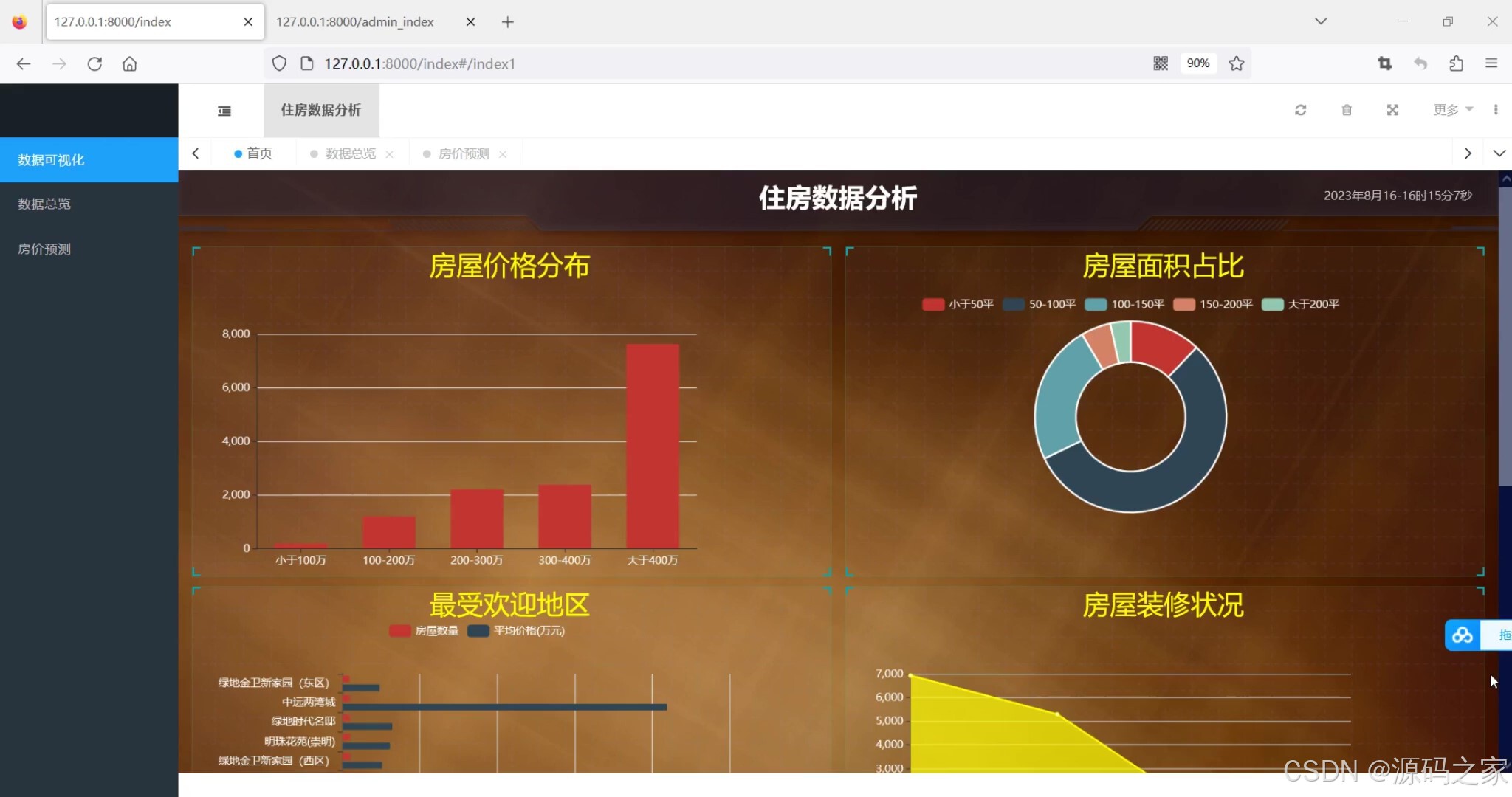
Task: Open the QR code icon in address bar
Action: point(1161,63)
